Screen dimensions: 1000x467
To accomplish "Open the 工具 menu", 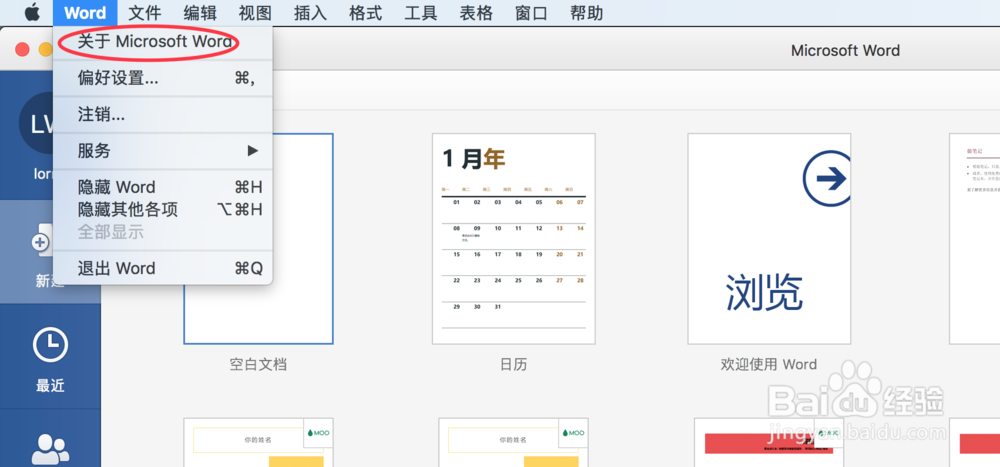I will [422, 13].
